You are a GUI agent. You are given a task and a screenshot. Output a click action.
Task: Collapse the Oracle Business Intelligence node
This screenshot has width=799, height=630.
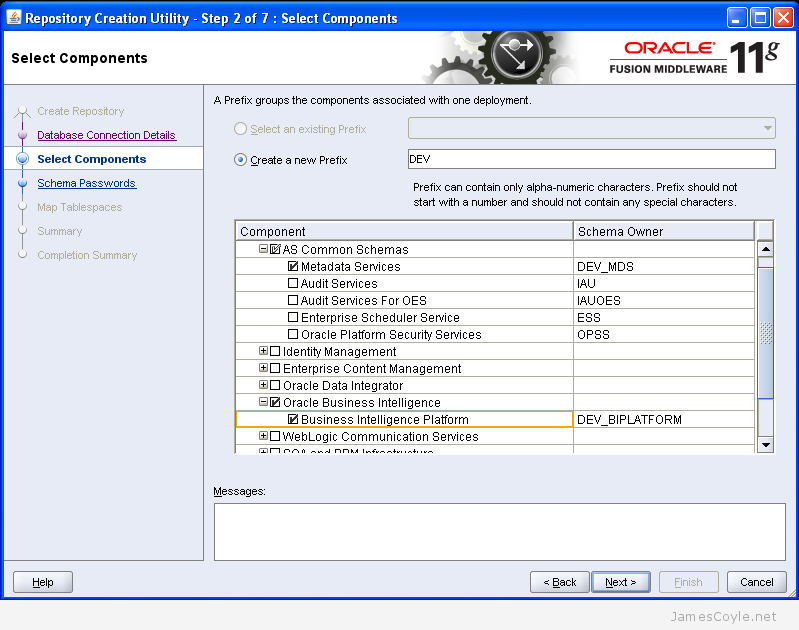[x=263, y=402]
